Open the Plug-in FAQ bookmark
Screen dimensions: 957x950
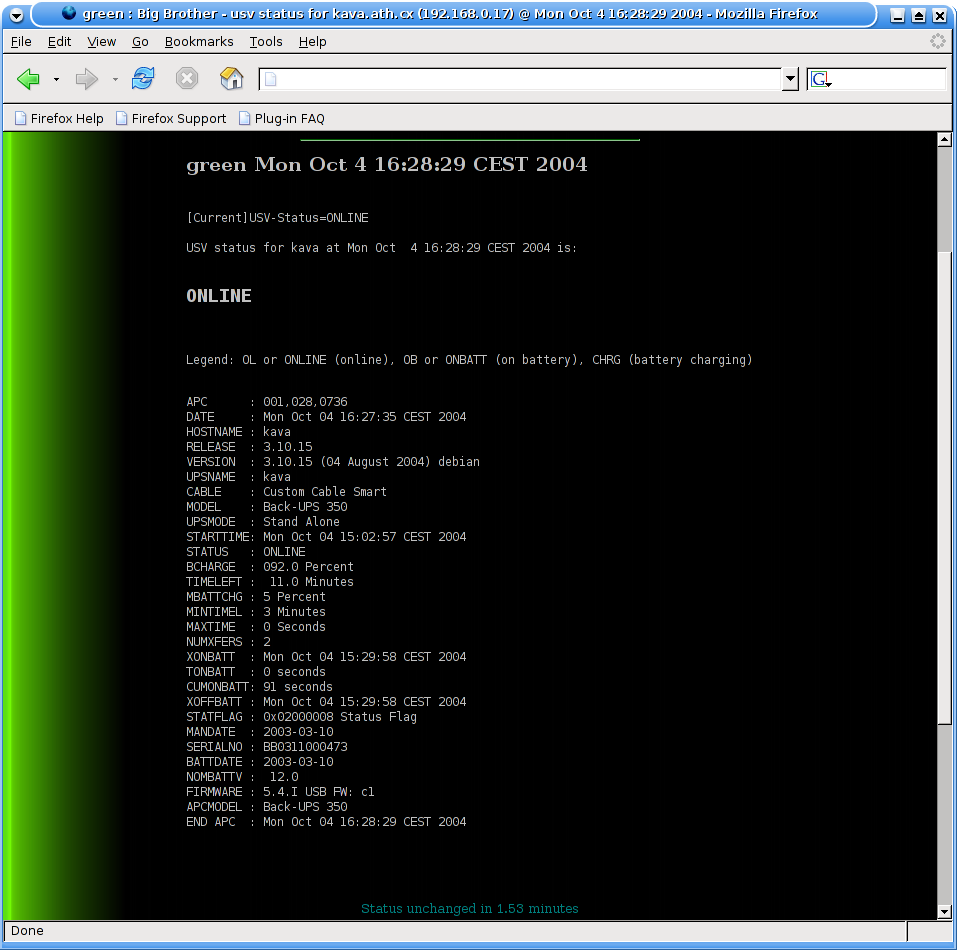pyautogui.click(x=282, y=118)
